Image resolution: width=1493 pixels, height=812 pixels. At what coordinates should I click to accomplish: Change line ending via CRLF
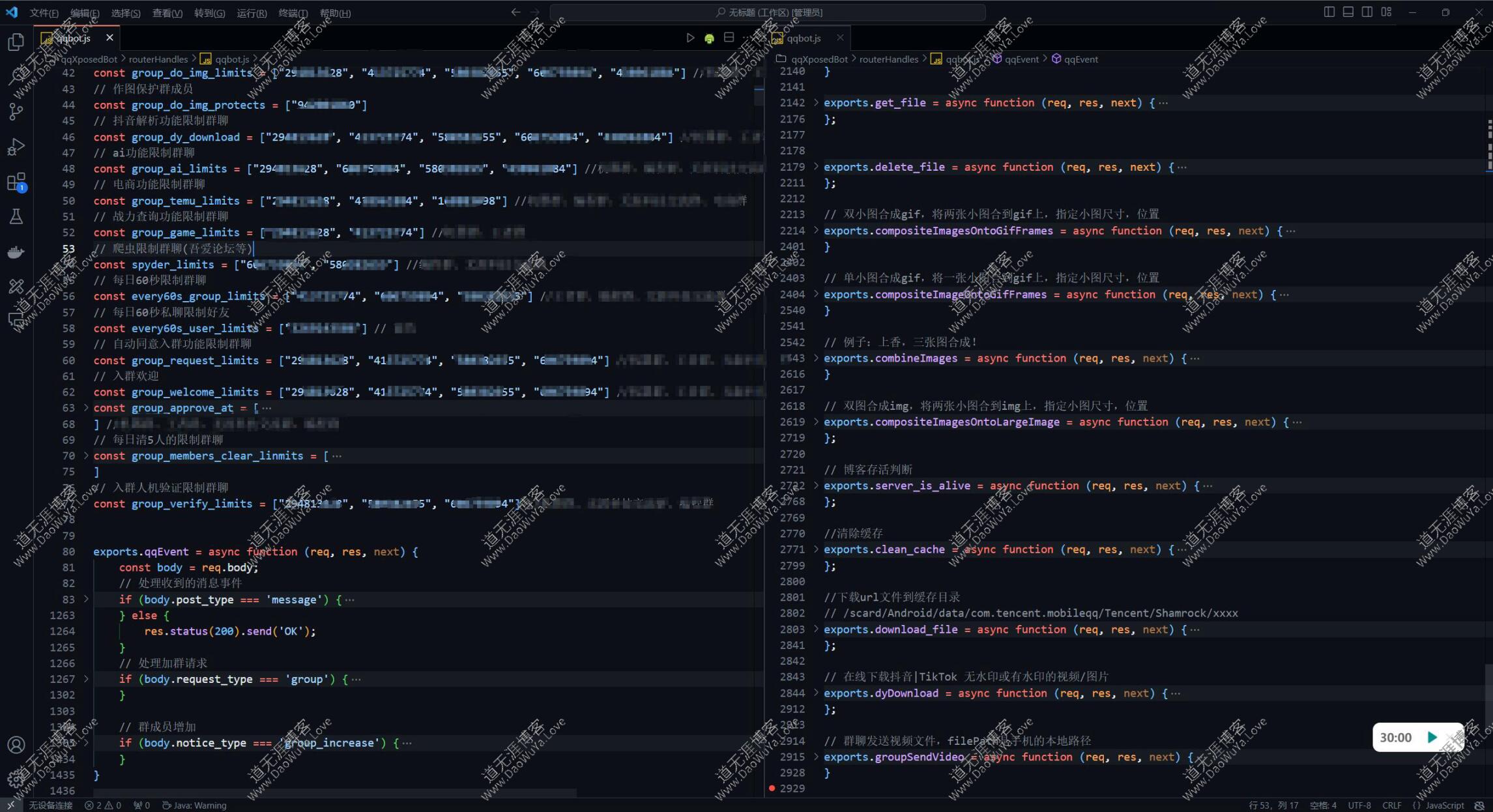(1391, 805)
